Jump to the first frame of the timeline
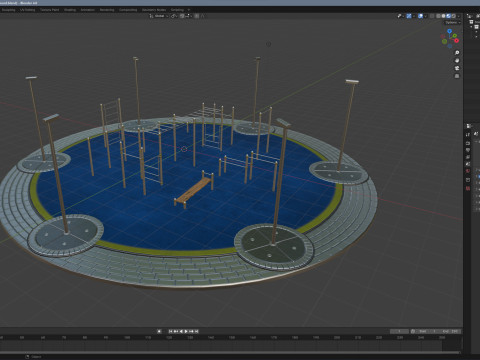The width and height of the screenshot is (480, 360). tap(170, 331)
